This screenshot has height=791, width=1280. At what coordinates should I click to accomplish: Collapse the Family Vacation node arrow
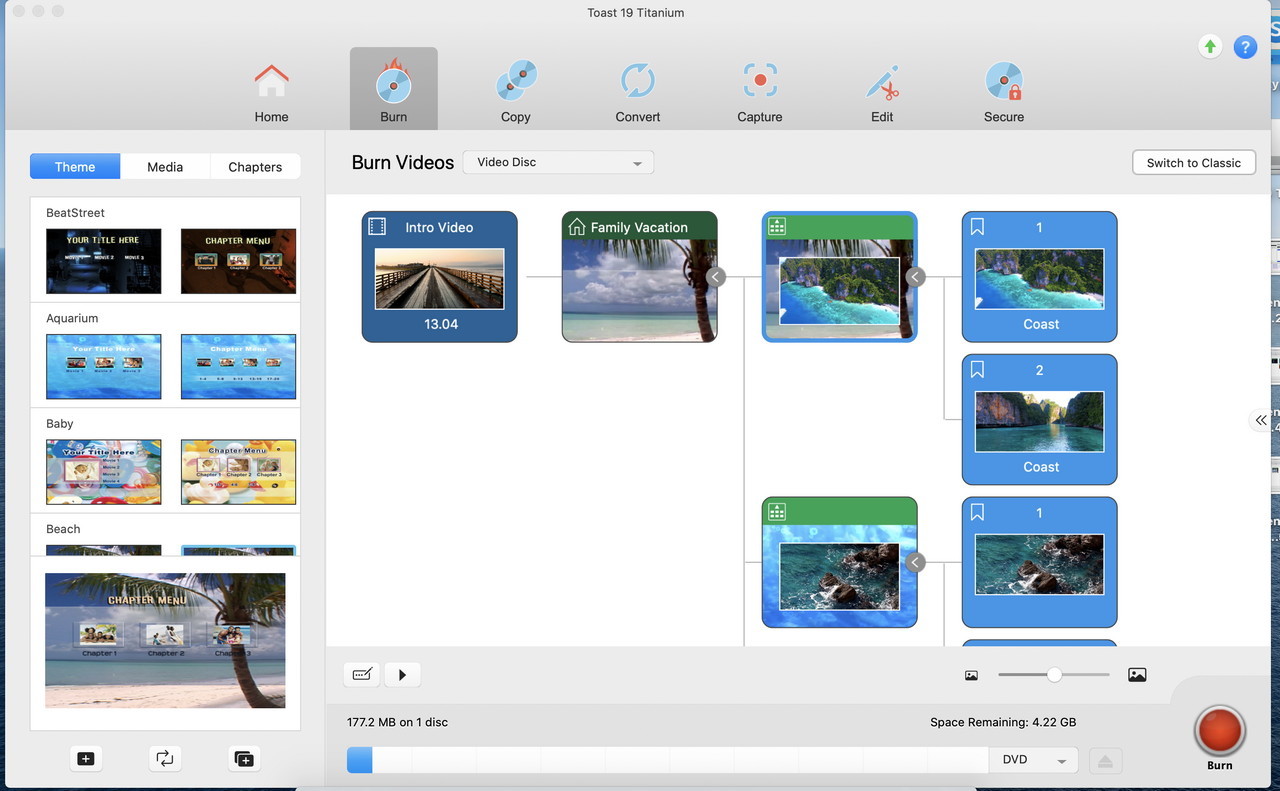(x=715, y=277)
